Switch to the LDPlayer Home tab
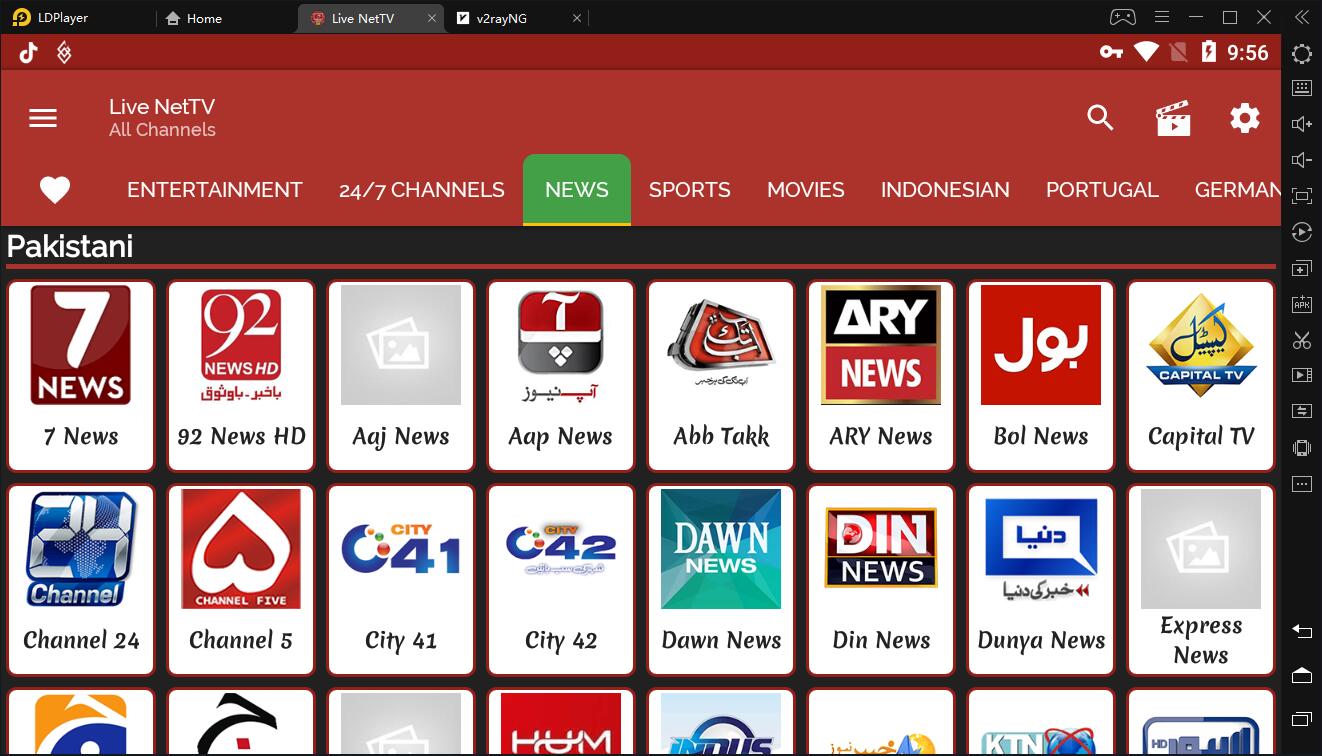 click(194, 18)
